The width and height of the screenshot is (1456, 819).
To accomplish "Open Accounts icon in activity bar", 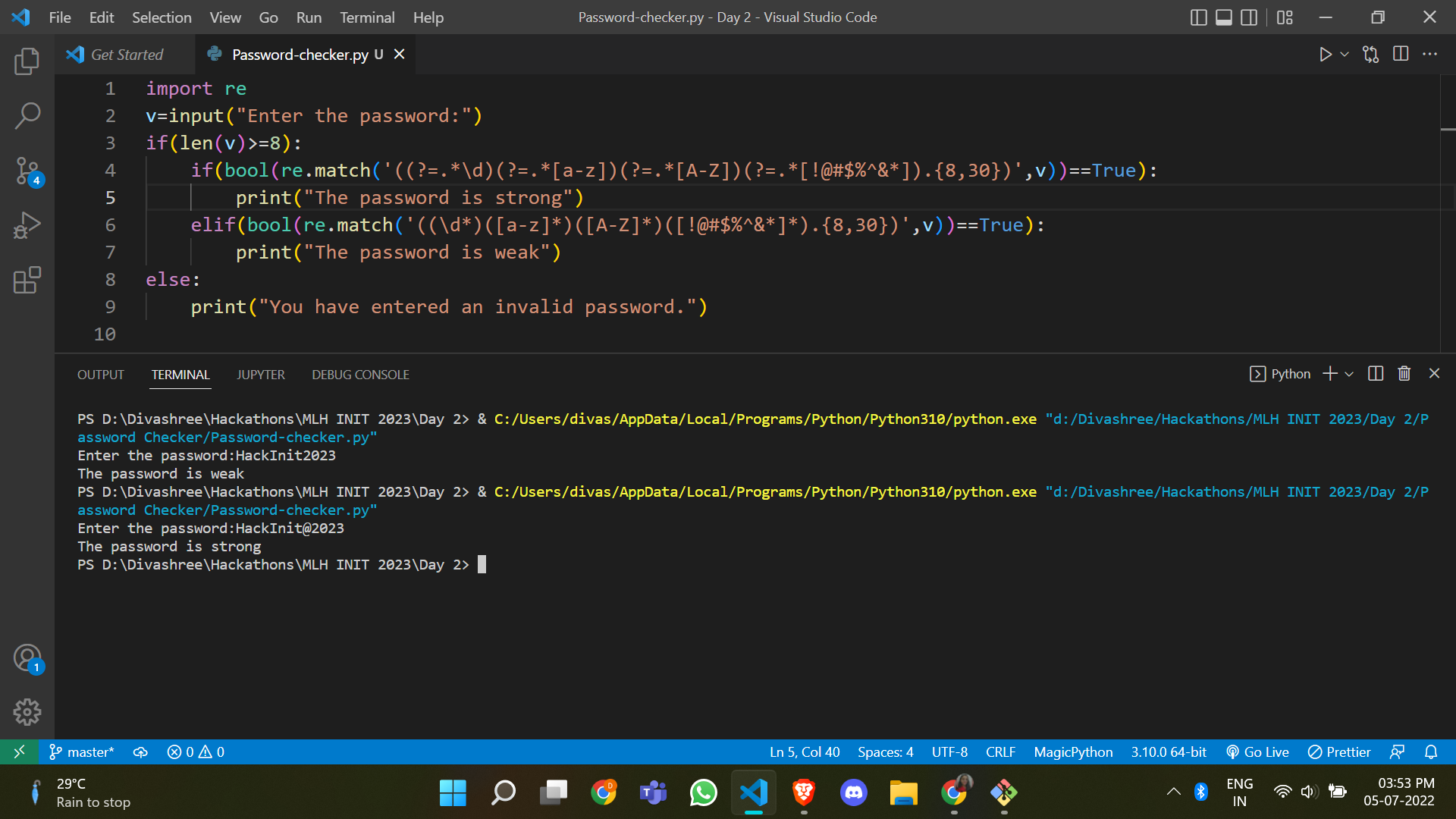I will [x=27, y=658].
